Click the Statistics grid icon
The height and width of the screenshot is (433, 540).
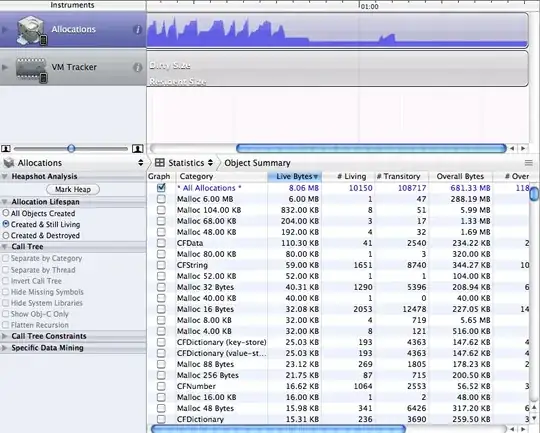point(159,163)
